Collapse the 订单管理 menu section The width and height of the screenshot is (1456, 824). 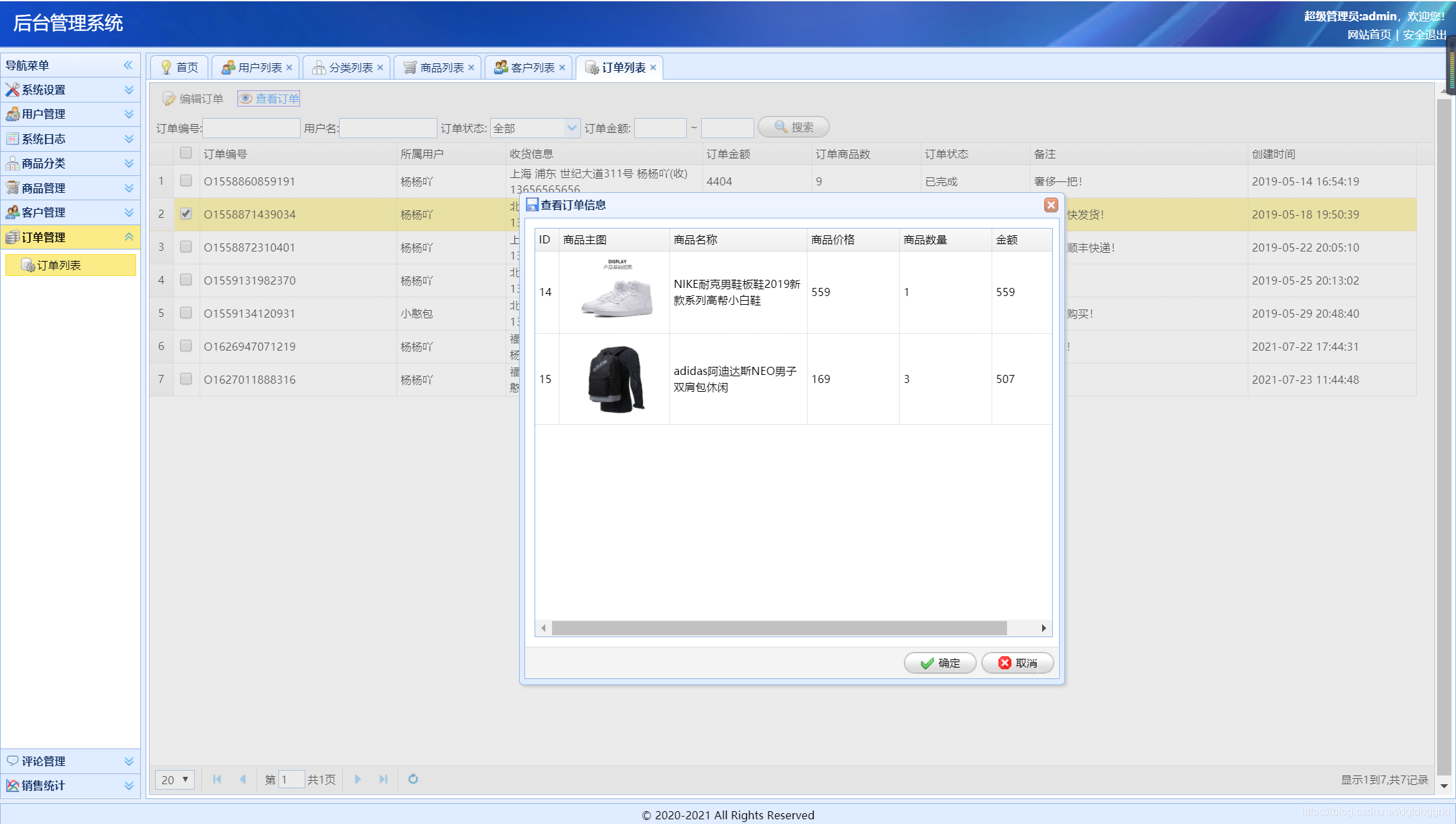129,237
